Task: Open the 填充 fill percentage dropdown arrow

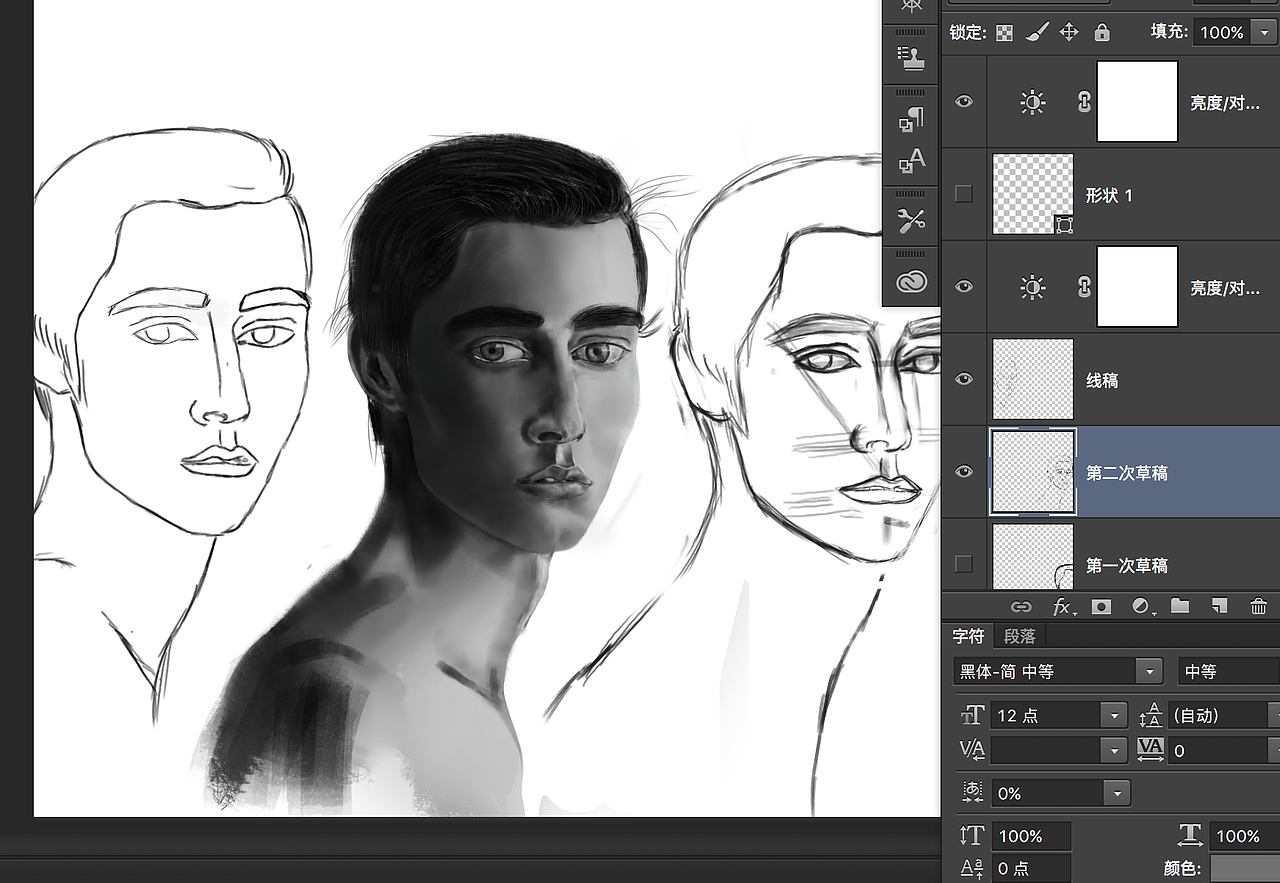Action: coord(1264,33)
